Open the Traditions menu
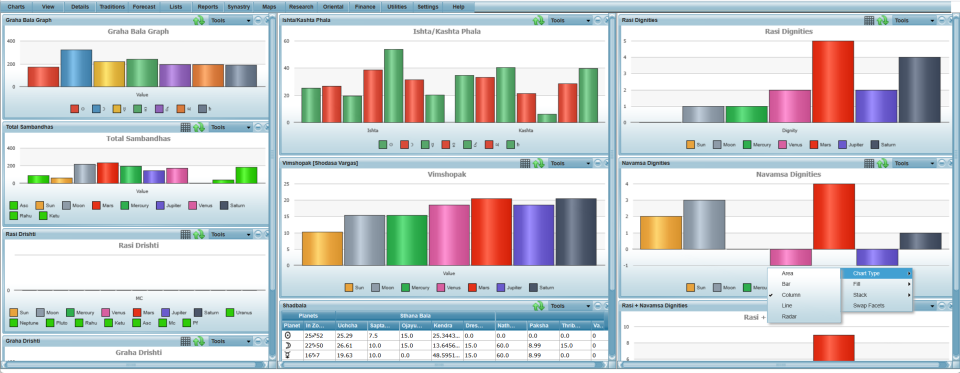Screen dimensions: 960x373 coord(111,7)
